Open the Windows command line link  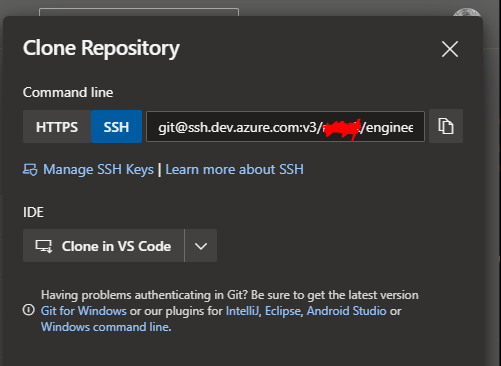coord(105,327)
